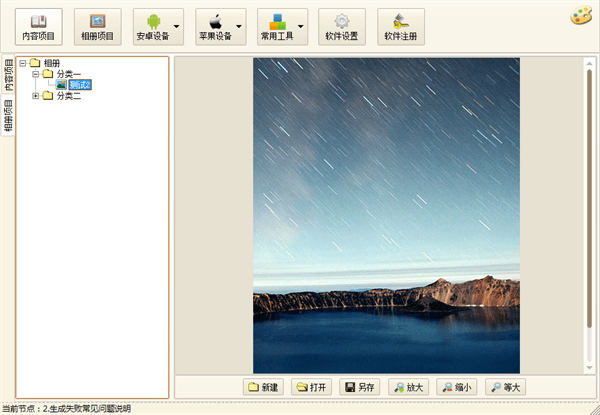Open 软件注册 registration
This screenshot has height=415, width=600.
pyautogui.click(x=401, y=27)
